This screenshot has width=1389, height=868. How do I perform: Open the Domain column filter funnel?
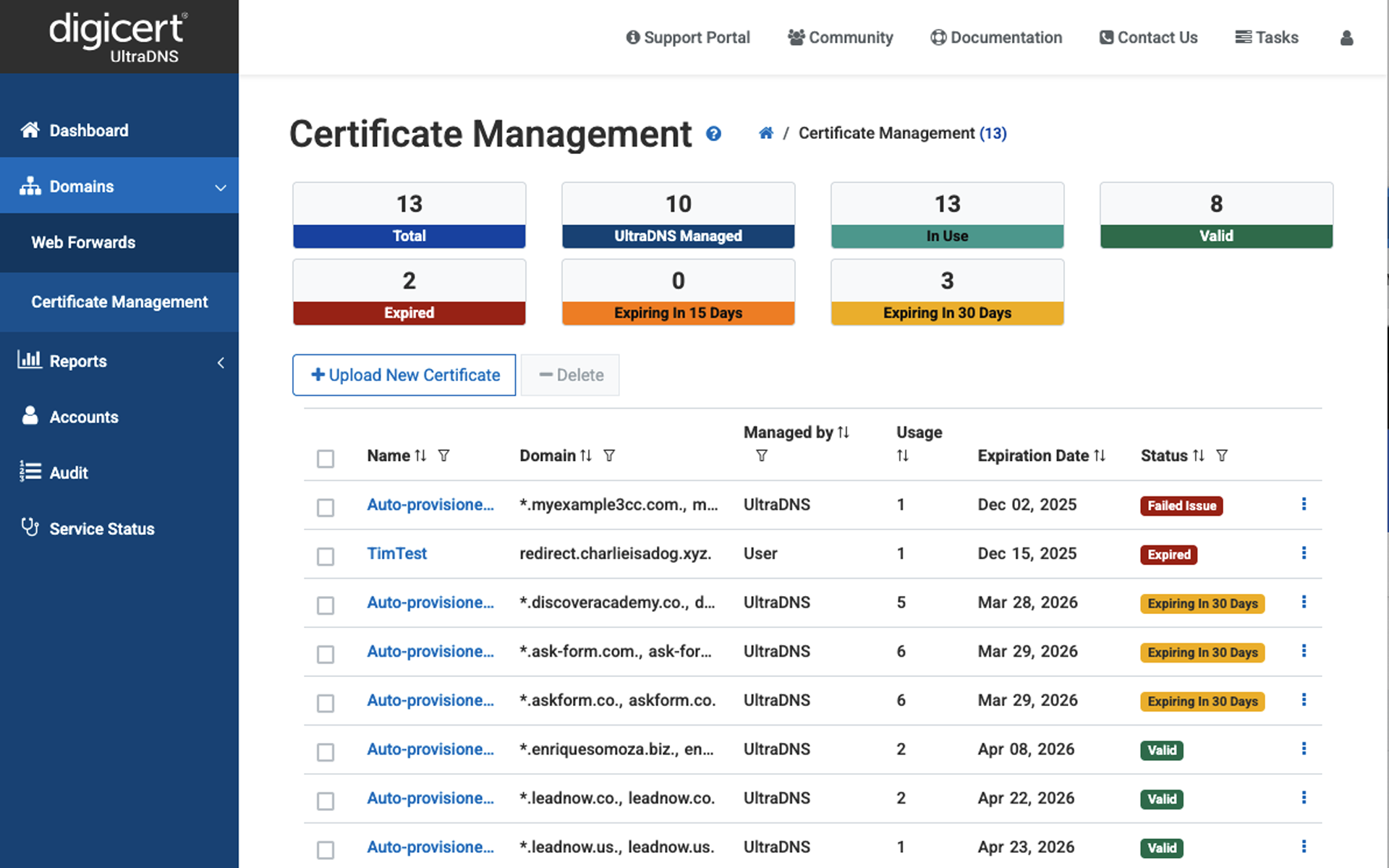click(609, 456)
